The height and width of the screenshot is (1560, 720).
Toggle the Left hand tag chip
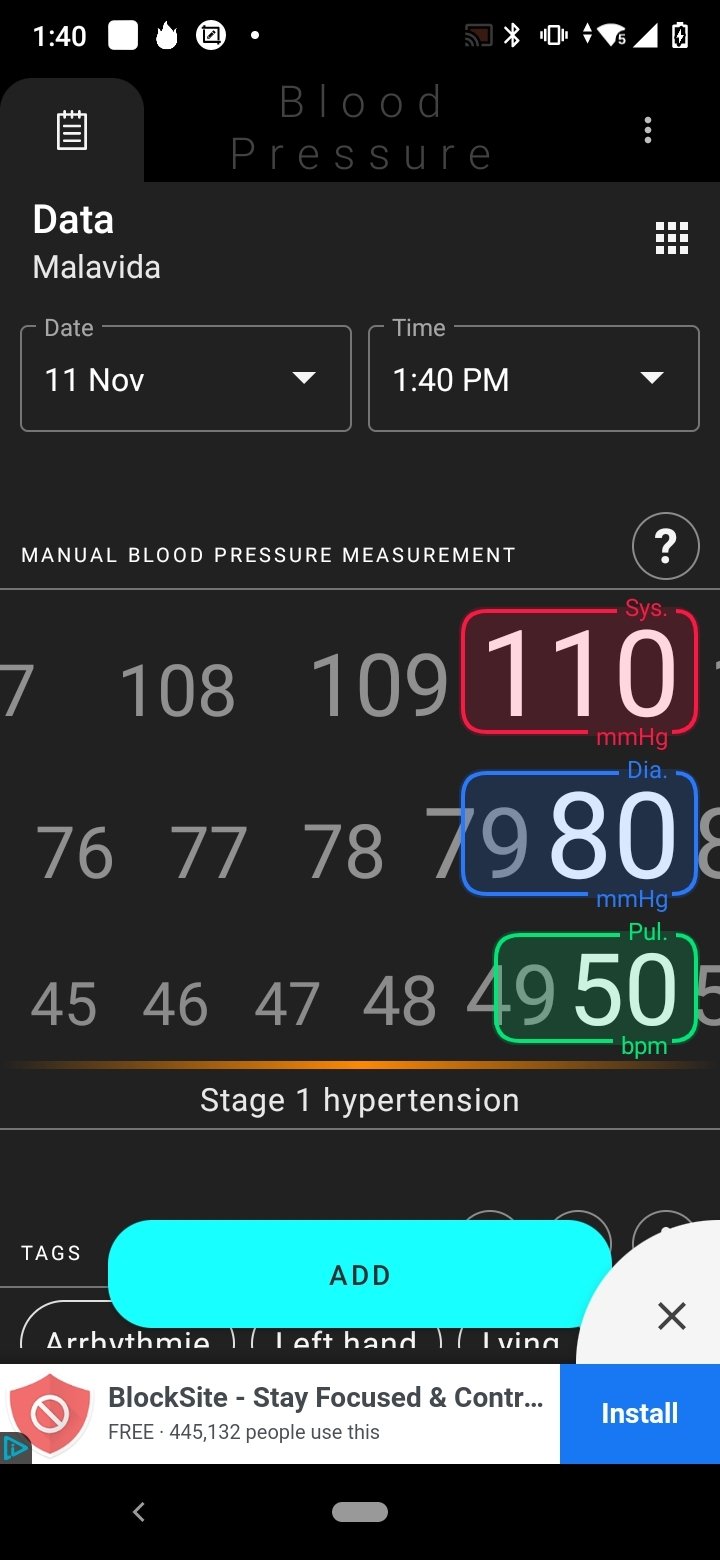point(346,1334)
